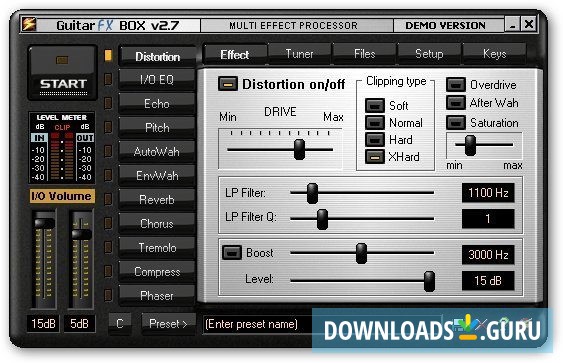This screenshot has height=363, width=563.
Task: Open the Preset > menu button
Action: (x=168, y=324)
